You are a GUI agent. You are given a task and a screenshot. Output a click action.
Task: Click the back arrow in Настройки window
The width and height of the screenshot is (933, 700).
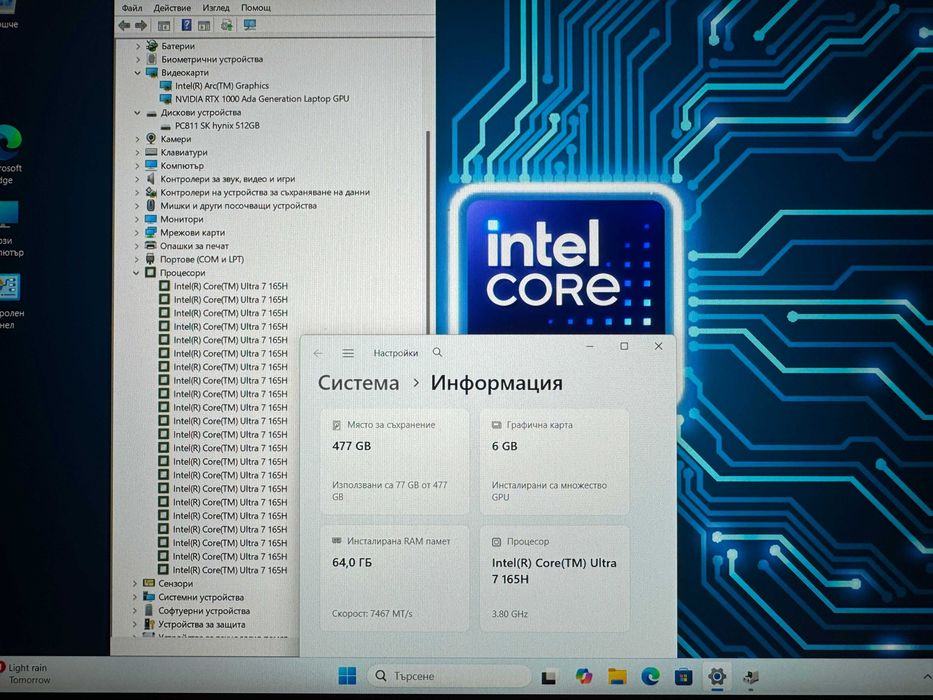pyautogui.click(x=318, y=353)
